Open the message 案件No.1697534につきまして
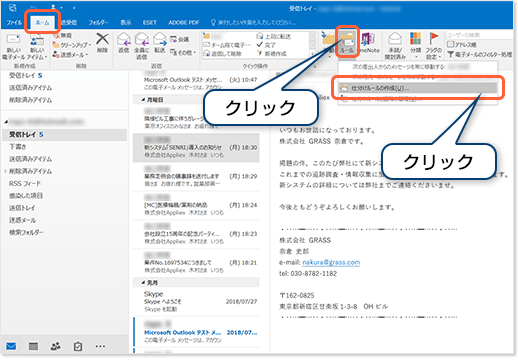The width and height of the screenshot is (518, 360). click(x=196, y=263)
